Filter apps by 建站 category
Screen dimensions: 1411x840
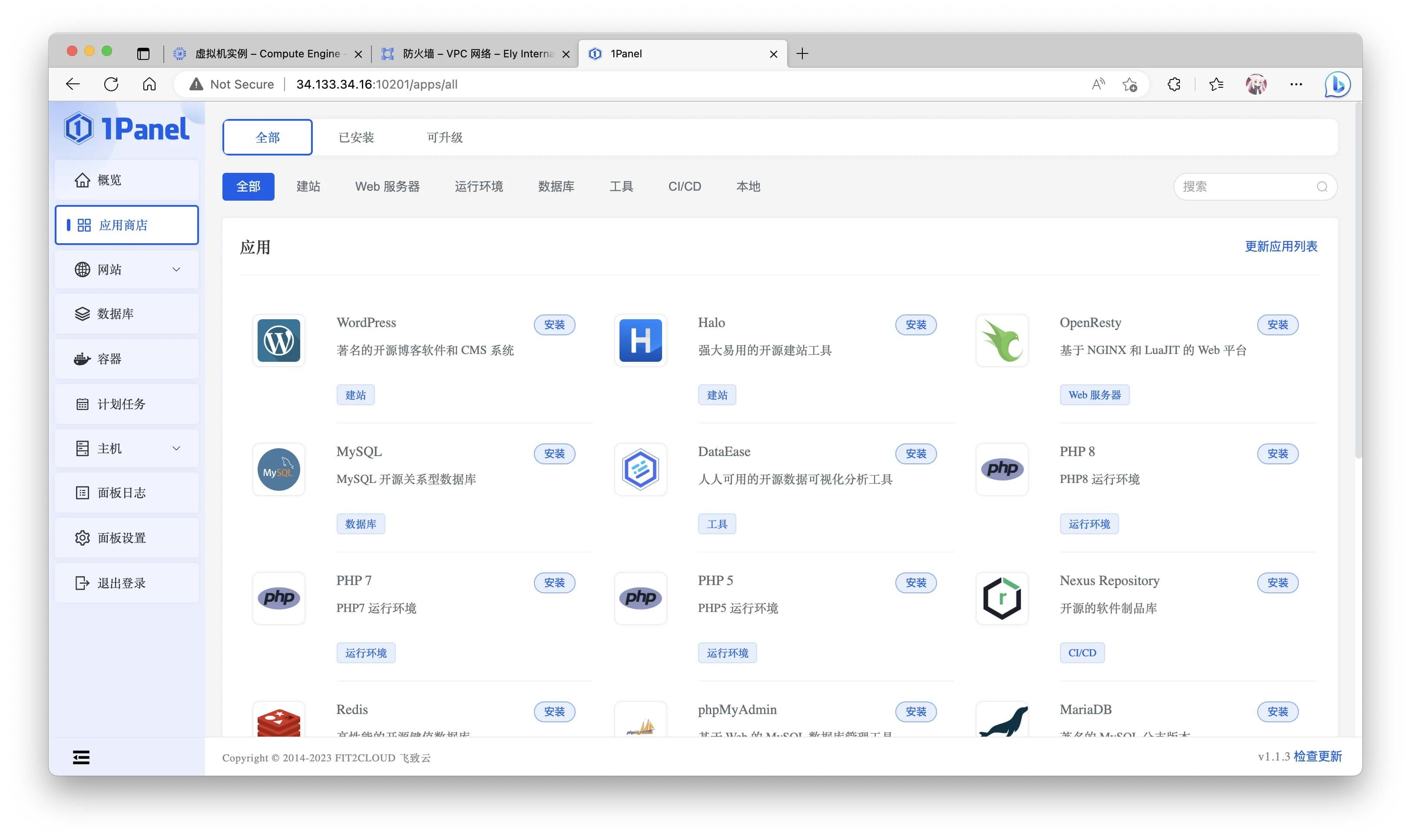point(308,186)
